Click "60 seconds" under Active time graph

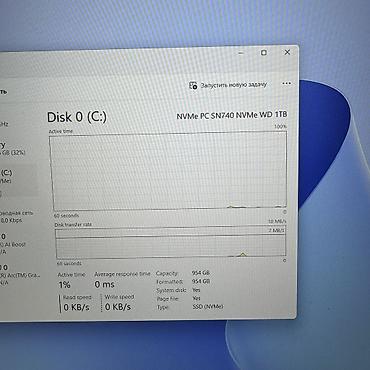pos(66,215)
